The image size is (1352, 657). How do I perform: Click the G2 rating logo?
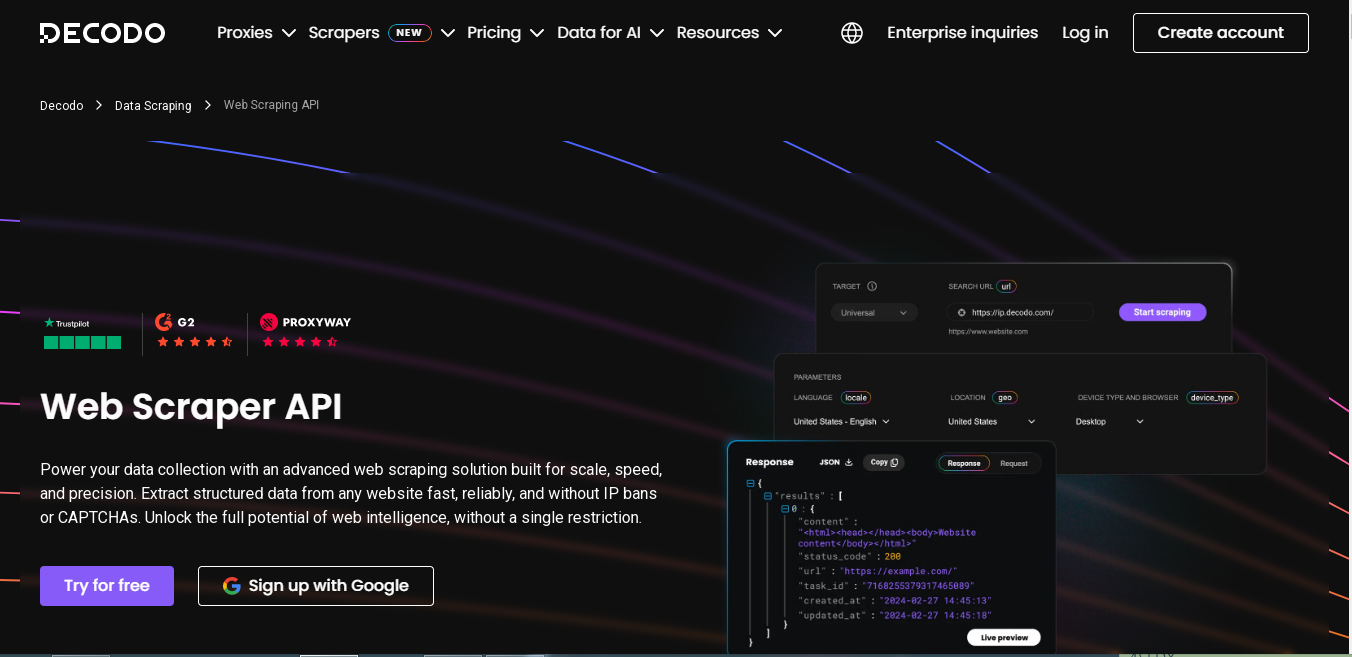(x=176, y=322)
